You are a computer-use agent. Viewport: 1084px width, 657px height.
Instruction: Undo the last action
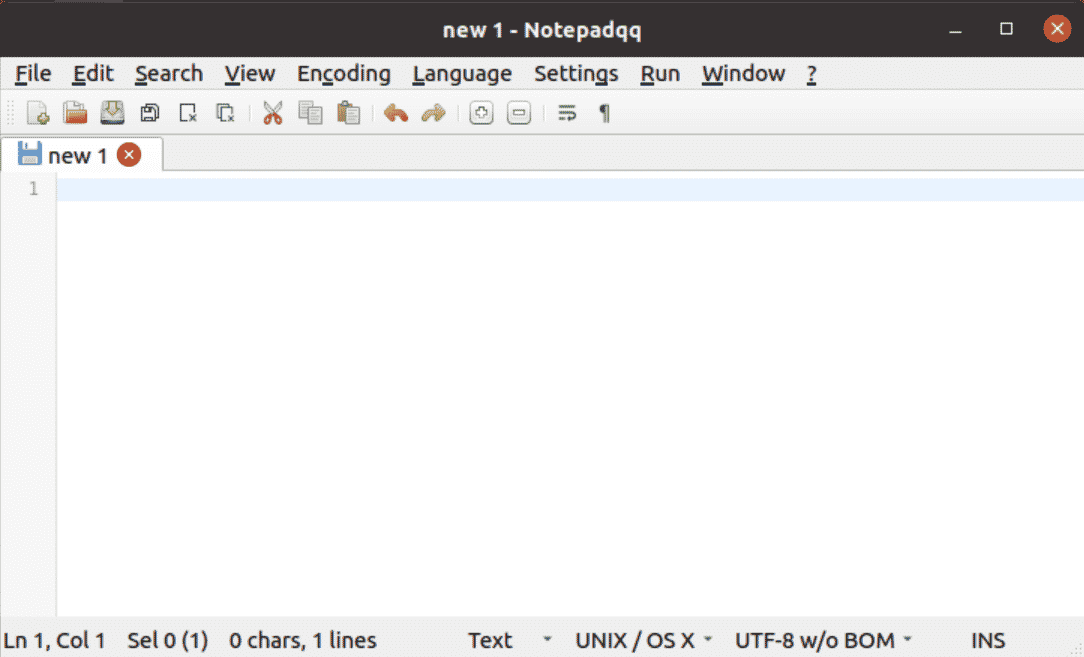click(x=395, y=113)
